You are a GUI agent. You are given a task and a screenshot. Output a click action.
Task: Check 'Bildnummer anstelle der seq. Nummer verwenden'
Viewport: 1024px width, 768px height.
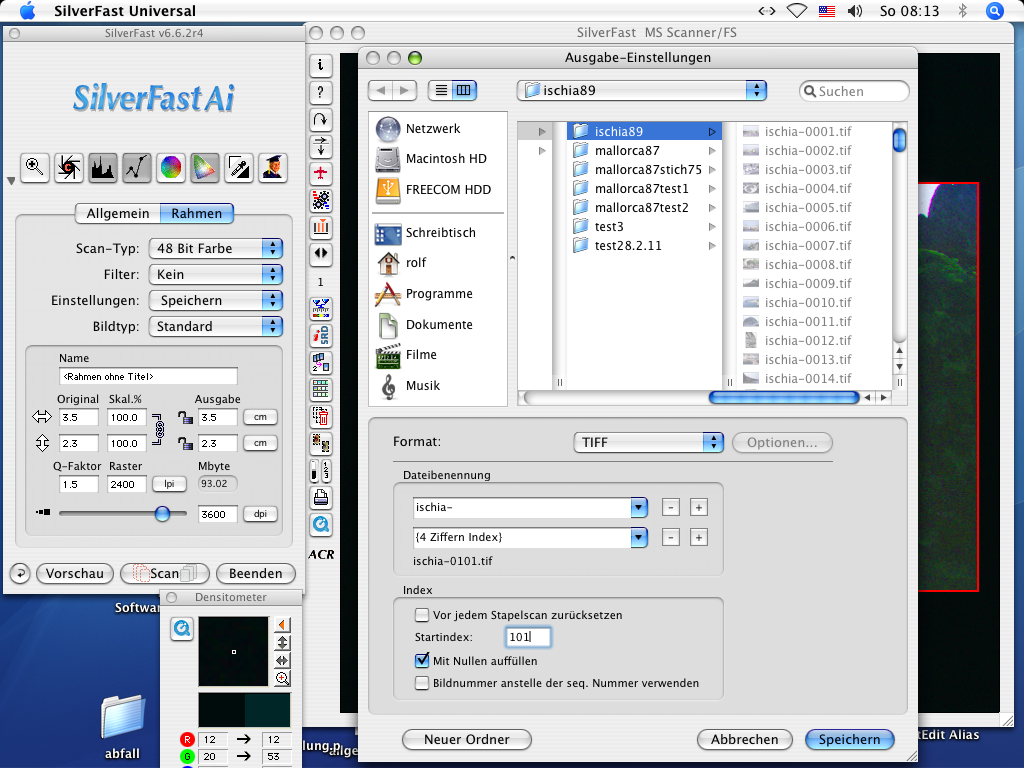(x=422, y=684)
